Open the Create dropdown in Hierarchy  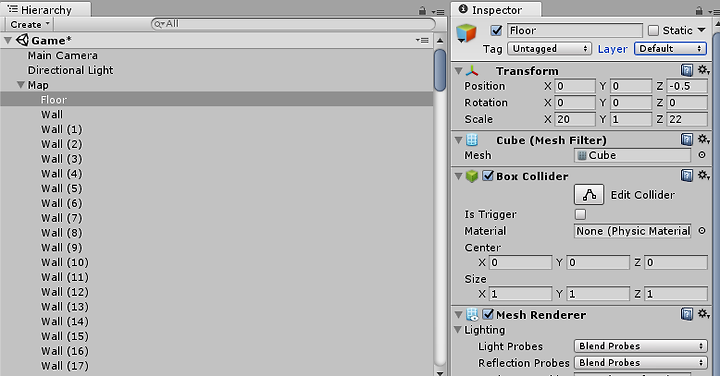[29, 24]
